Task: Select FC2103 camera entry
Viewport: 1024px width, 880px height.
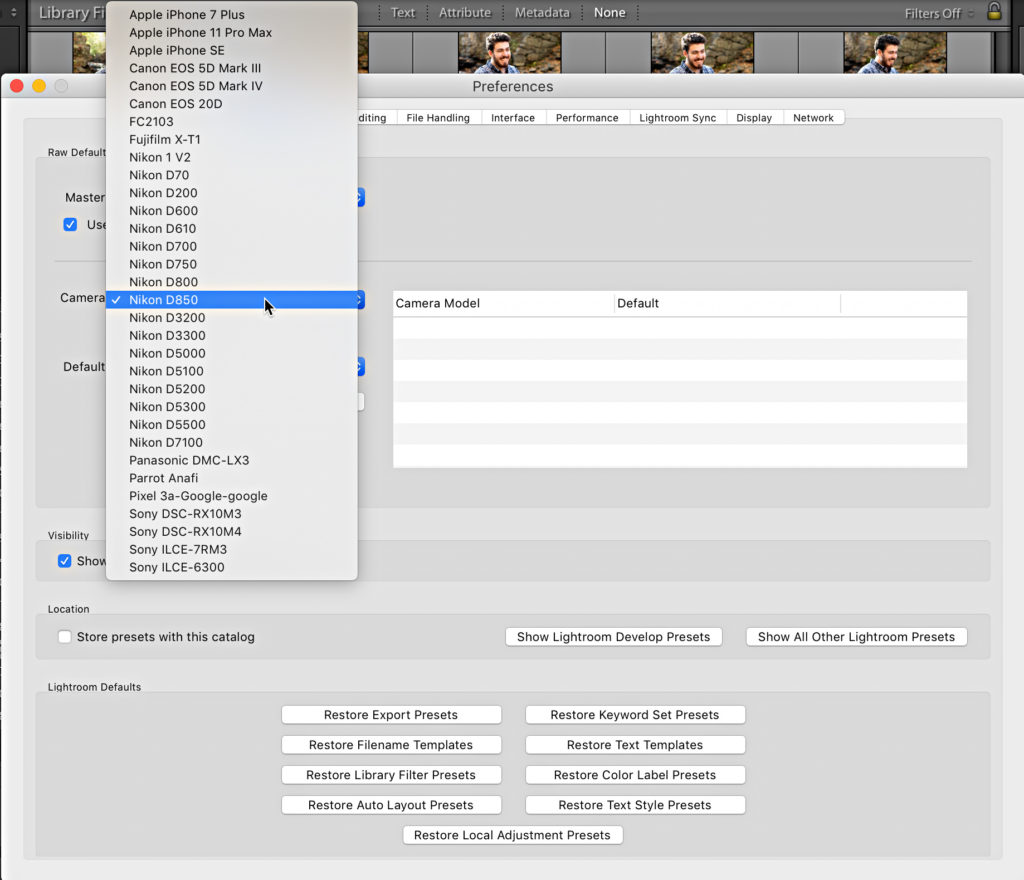Action: (232, 121)
